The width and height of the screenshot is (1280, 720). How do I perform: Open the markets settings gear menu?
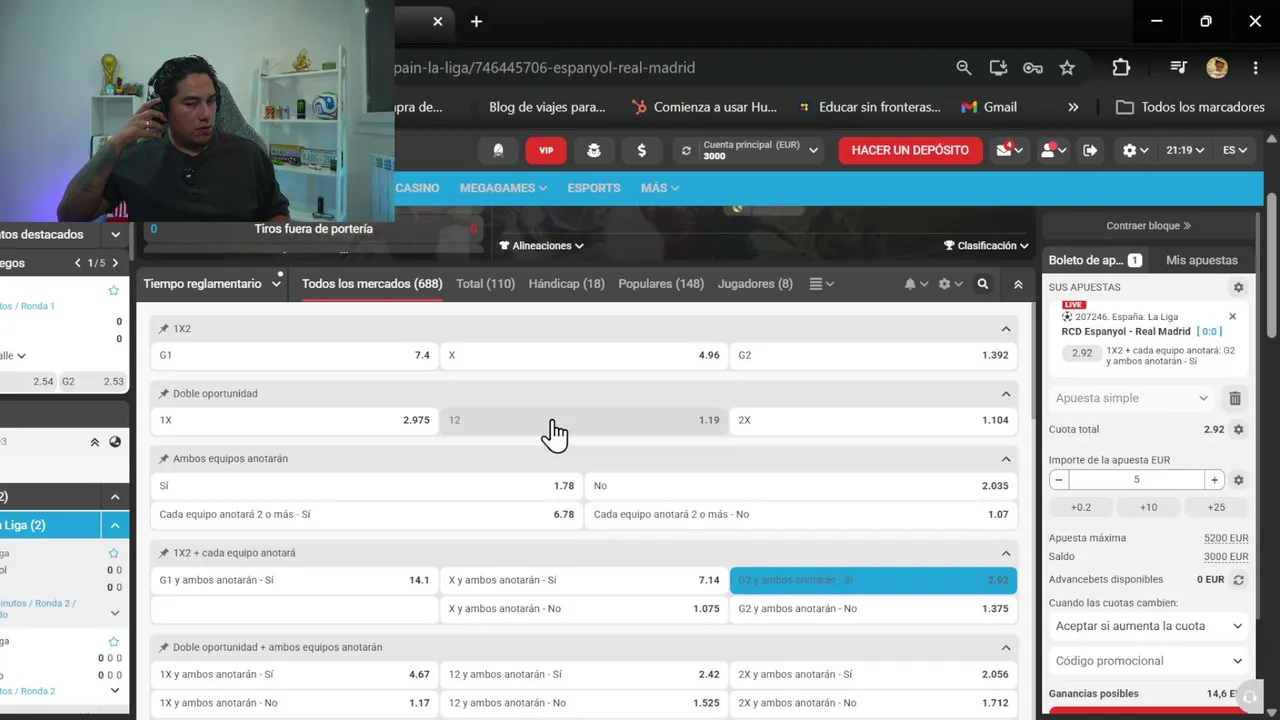950,284
